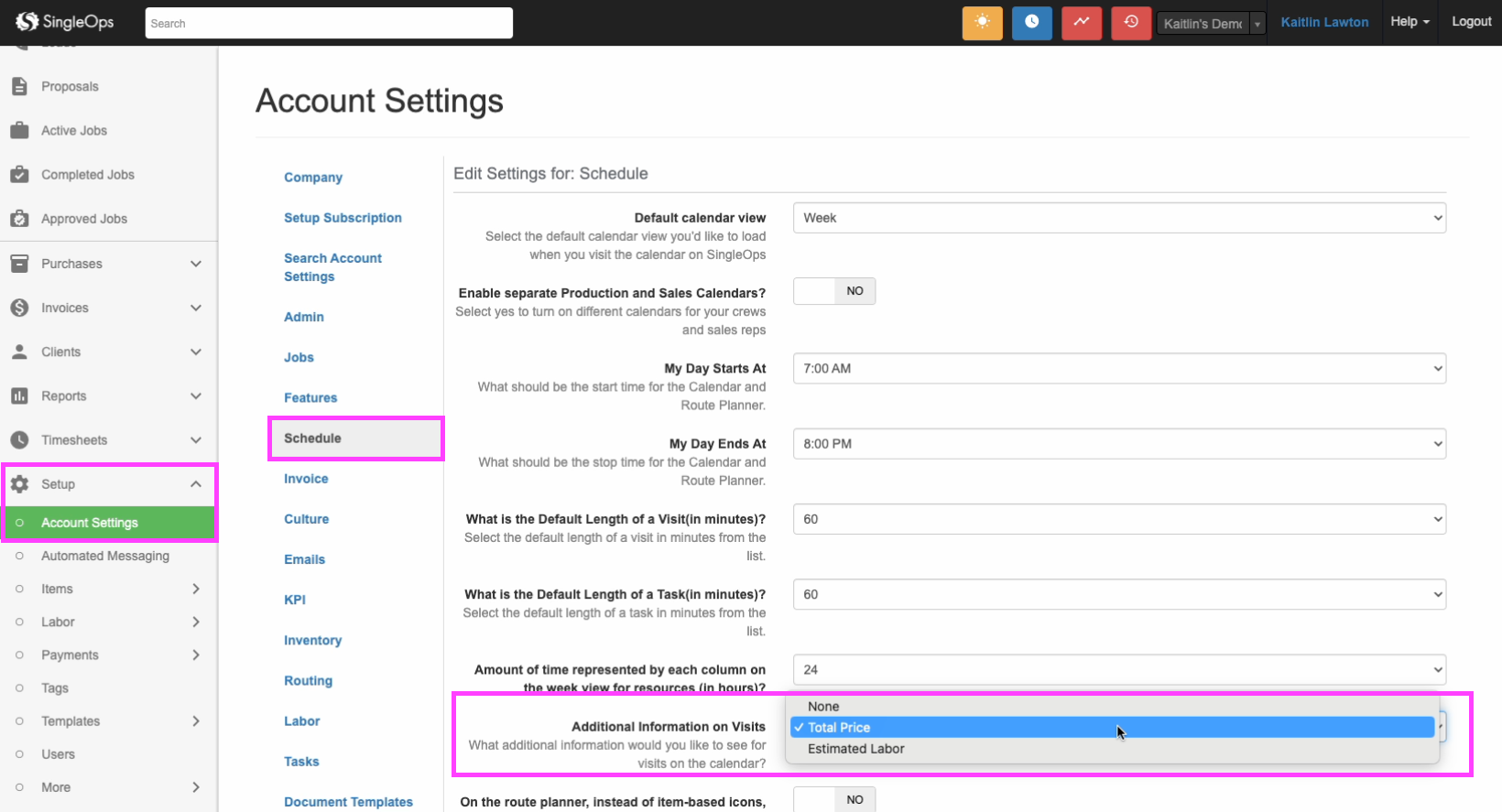Toggle separate Production and Sales Calendars switch
Image resolution: width=1502 pixels, height=812 pixels.
(x=833, y=291)
